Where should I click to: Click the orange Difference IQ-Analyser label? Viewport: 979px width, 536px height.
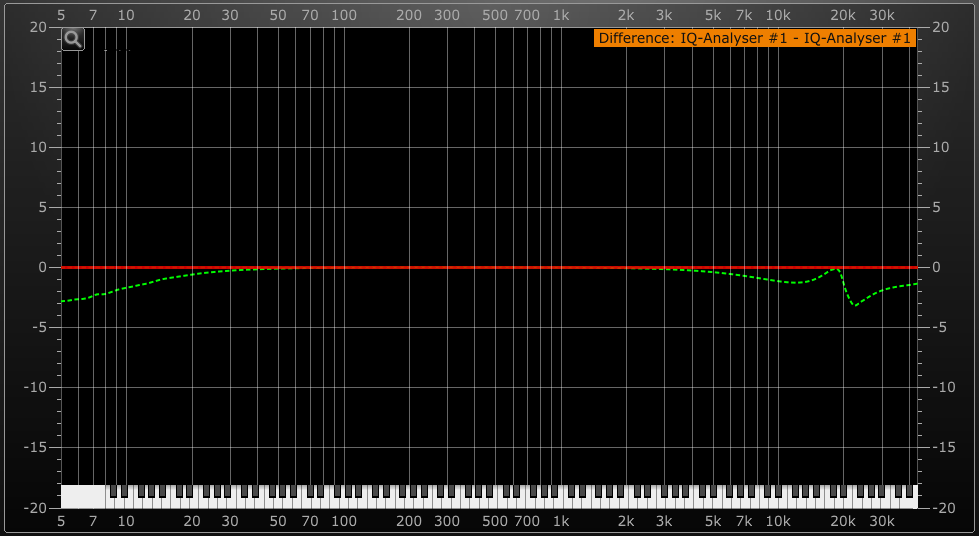(x=754, y=39)
